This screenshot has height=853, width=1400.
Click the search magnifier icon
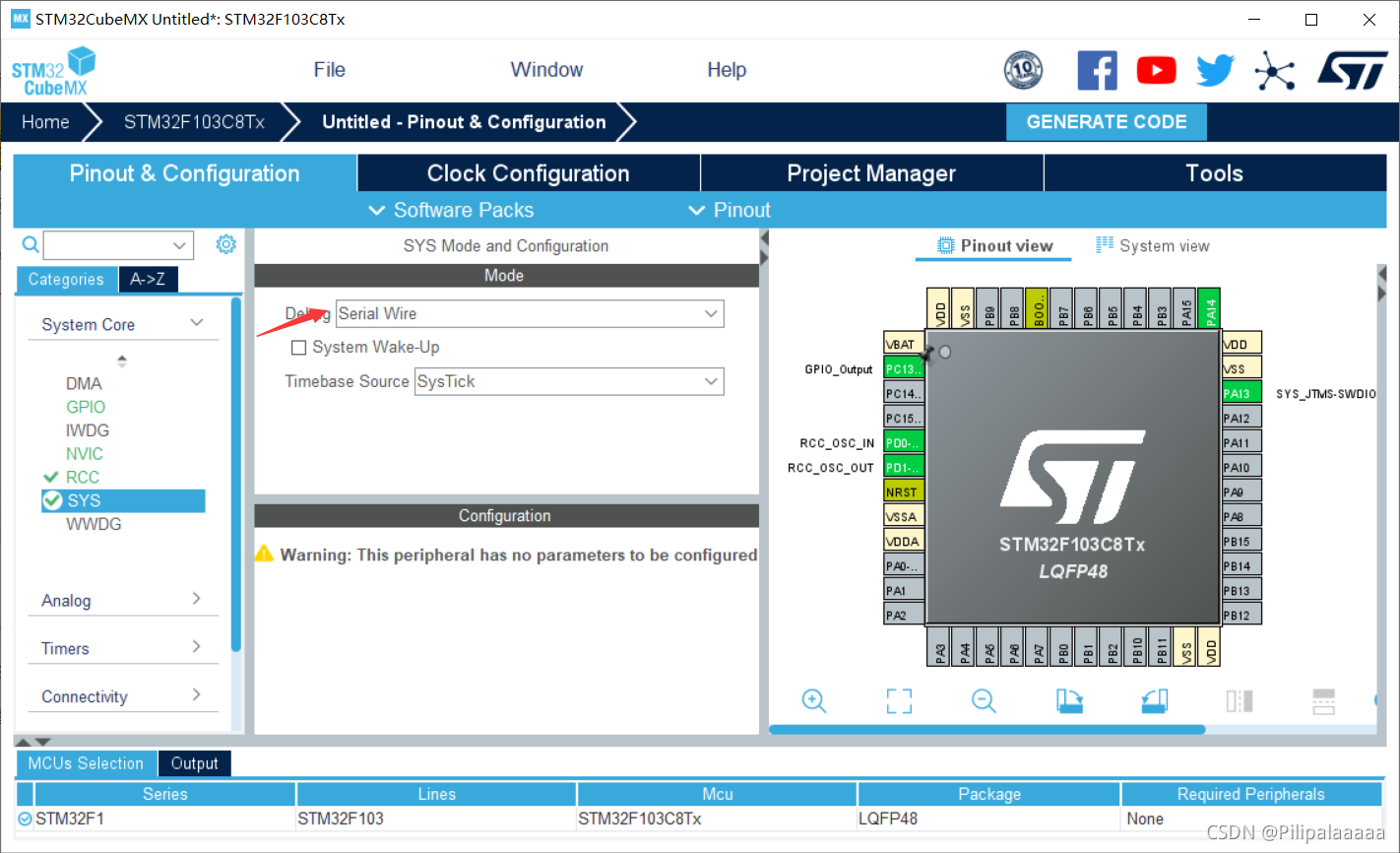(x=31, y=244)
